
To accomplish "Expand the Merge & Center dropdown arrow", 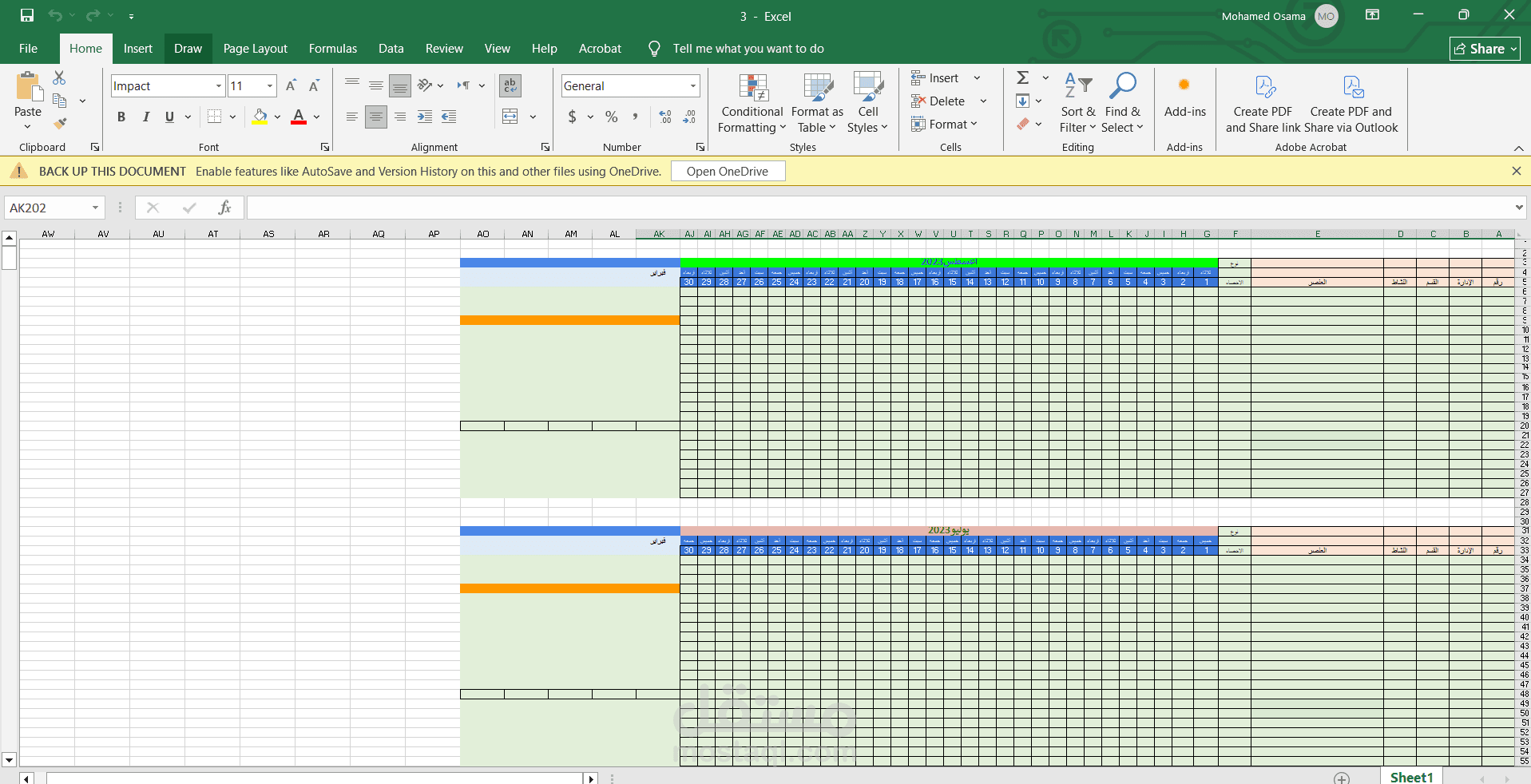I will tap(533, 117).
